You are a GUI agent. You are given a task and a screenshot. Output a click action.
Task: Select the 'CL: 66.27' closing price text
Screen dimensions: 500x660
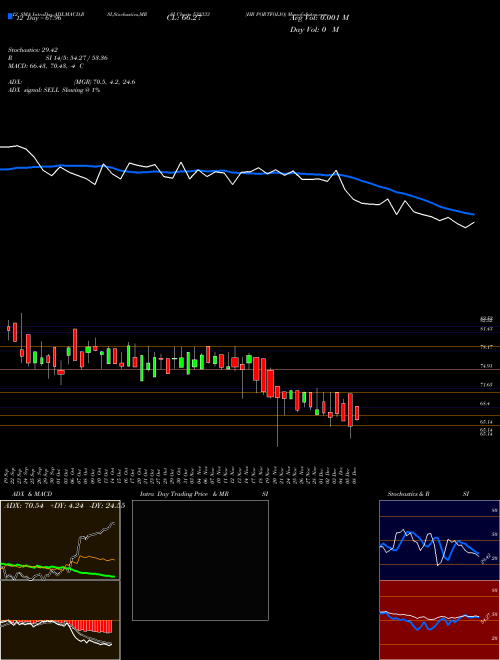pos(184,18)
